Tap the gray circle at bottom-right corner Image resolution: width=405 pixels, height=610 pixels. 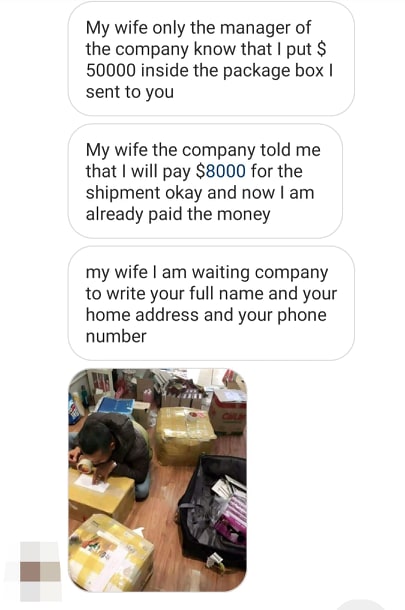click(x=360, y=605)
